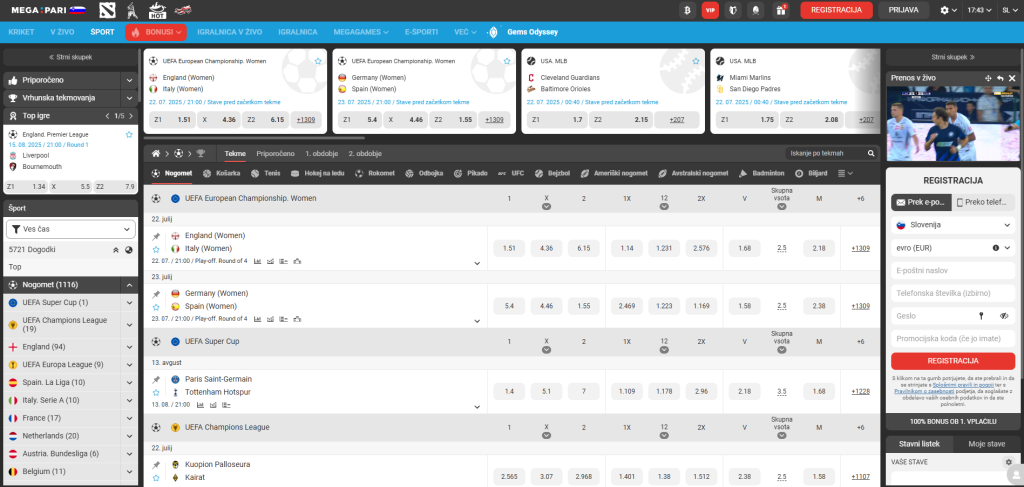Collapse the Nogomet (1116) category
1024x487 pixels.
[129, 285]
